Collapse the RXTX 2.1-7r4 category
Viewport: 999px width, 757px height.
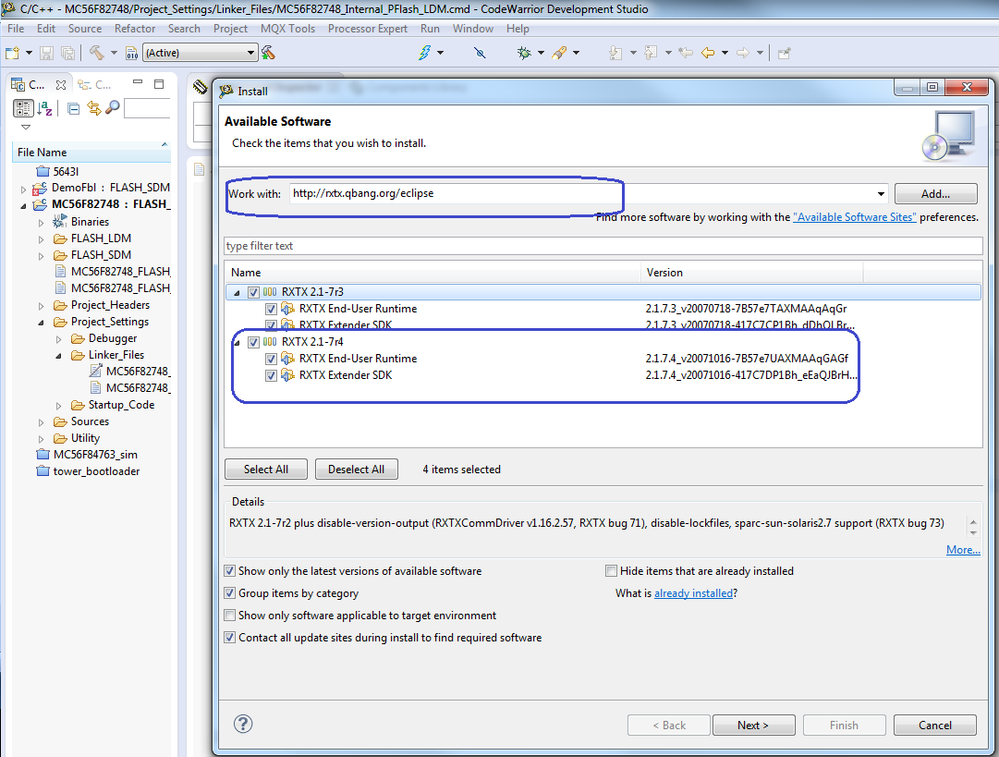[237, 343]
